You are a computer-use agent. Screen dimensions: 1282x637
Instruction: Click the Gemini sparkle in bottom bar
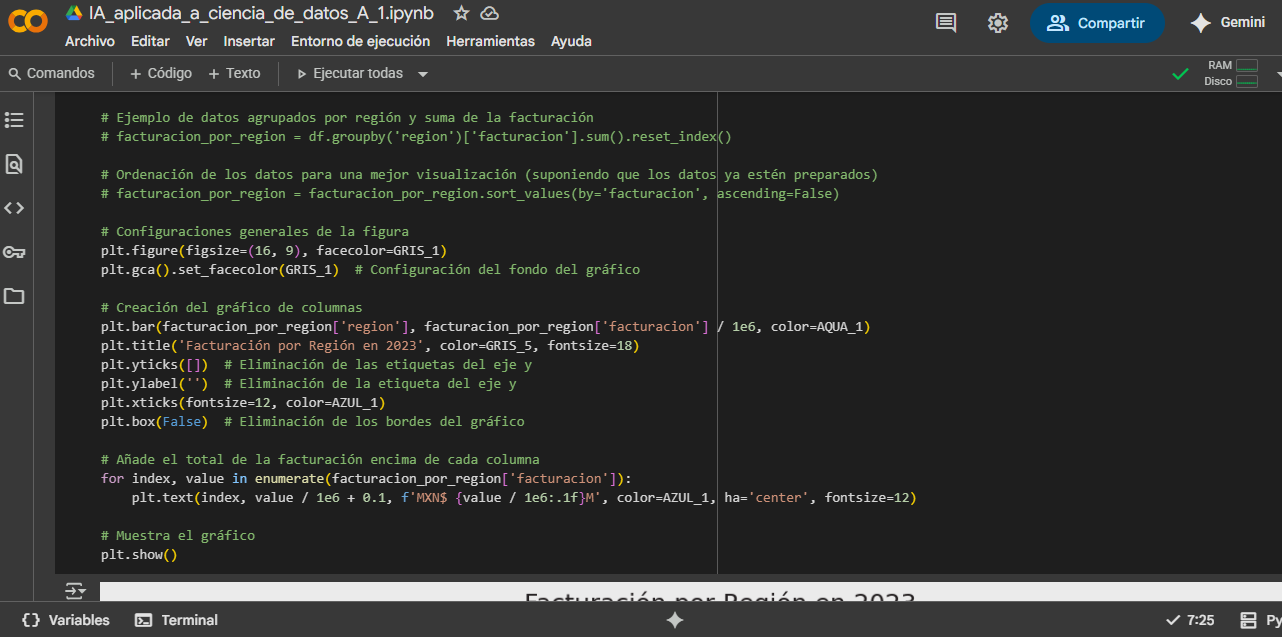(x=675, y=620)
